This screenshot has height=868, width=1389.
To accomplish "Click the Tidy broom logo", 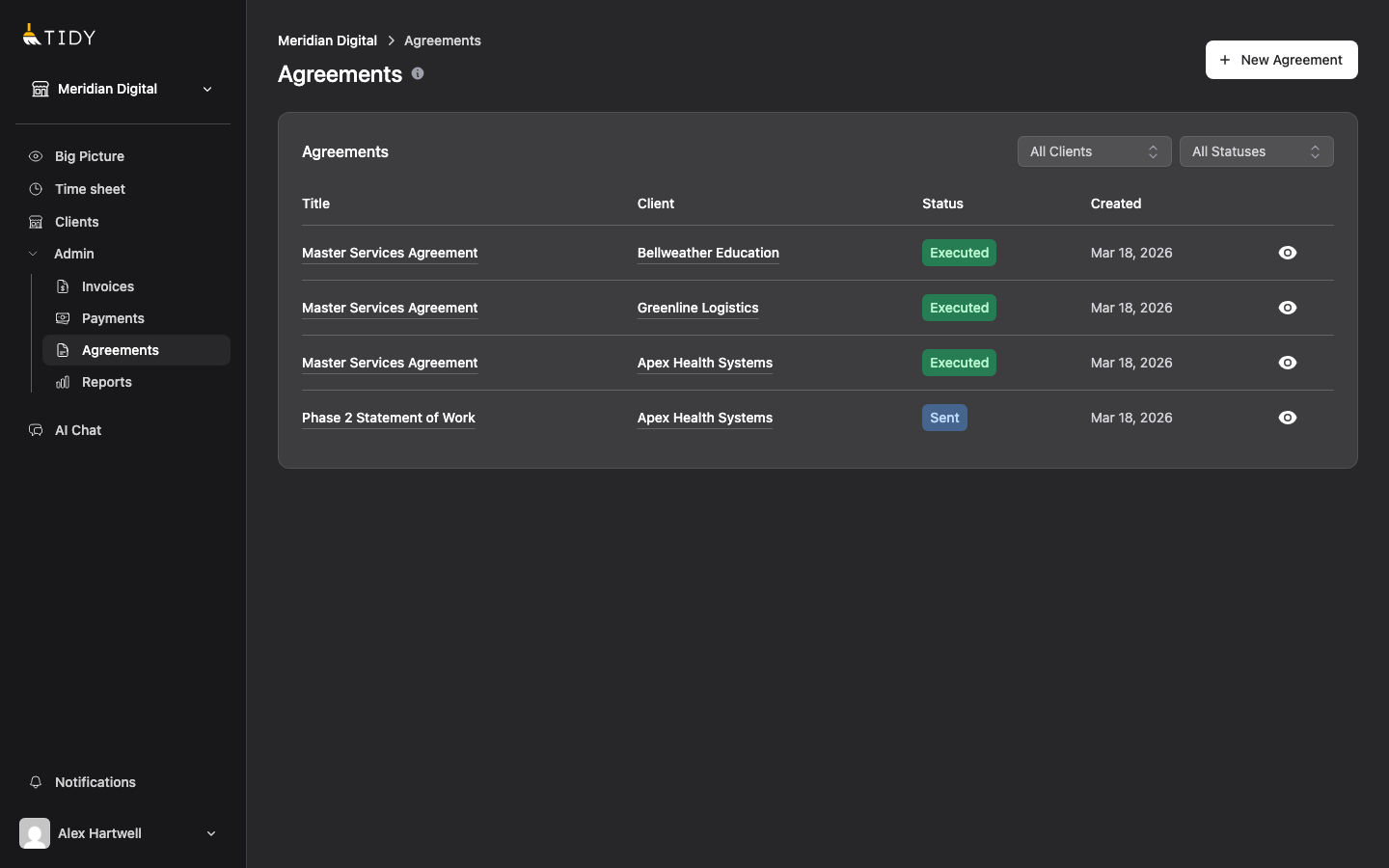I will pyautogui.click(x=33, y=37).
